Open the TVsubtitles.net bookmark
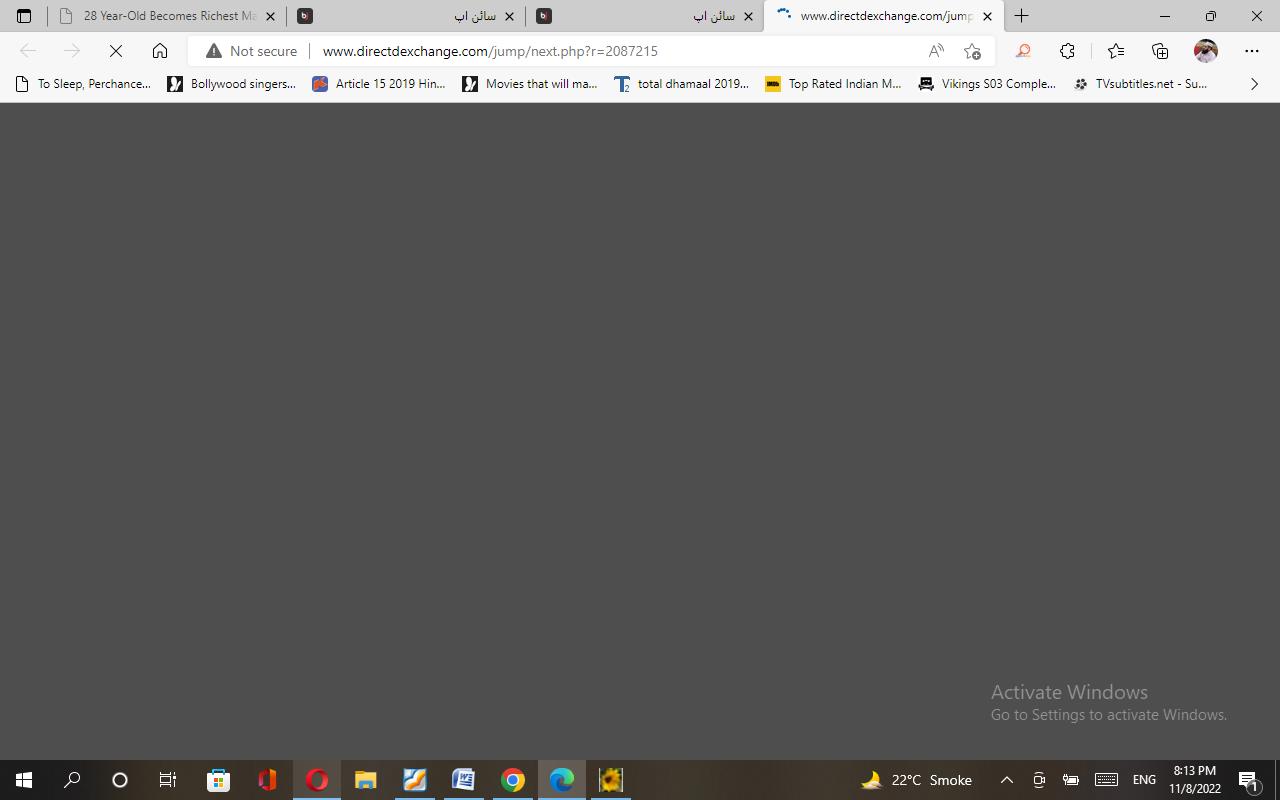This screenshot has height=800, width=1280. pyautogui.click(x=1140, y=84)
